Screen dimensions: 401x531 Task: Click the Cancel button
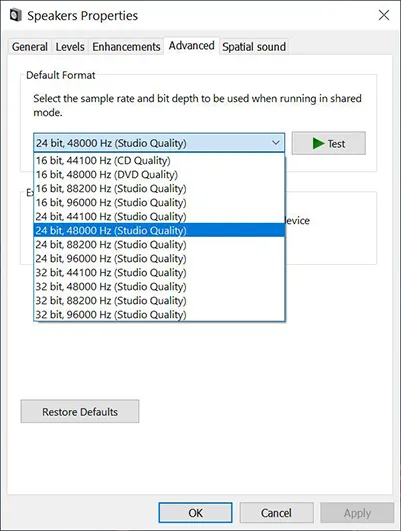coord(276,513)
